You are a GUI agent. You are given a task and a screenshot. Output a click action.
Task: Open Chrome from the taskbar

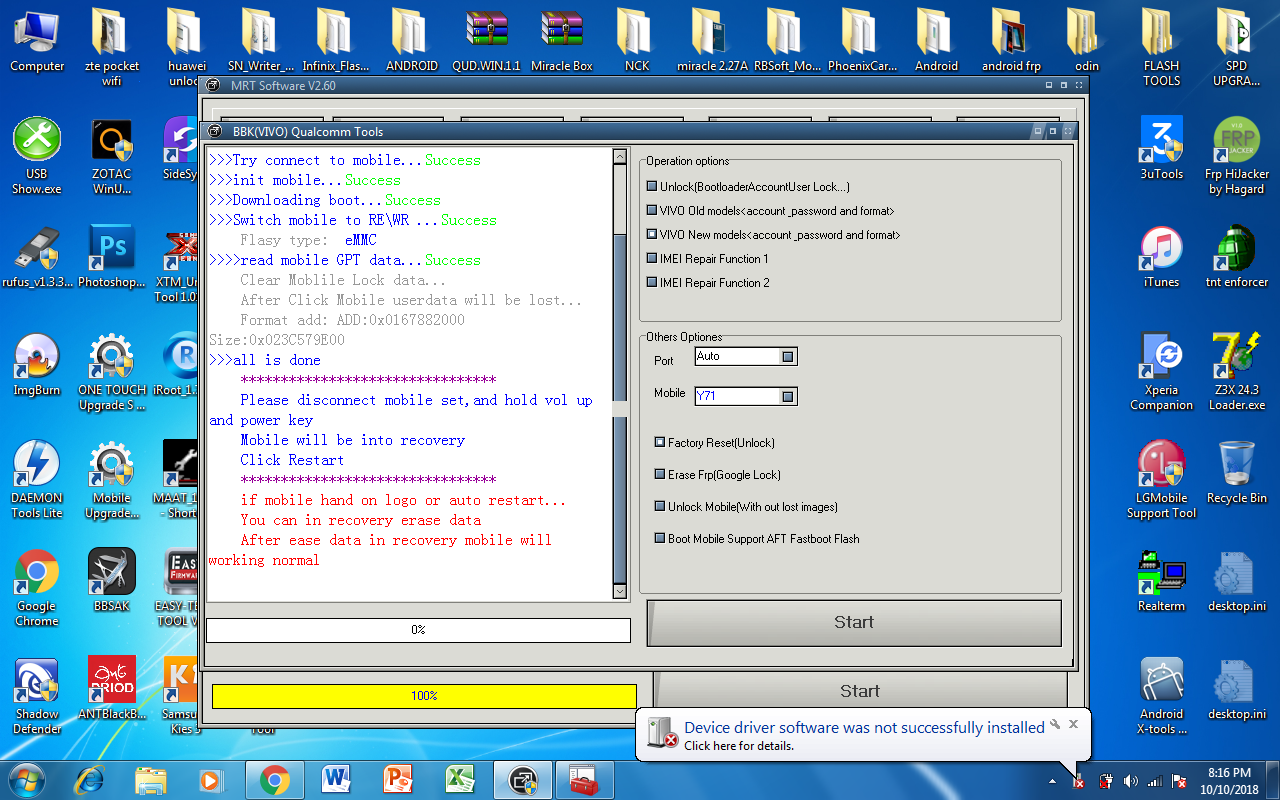(274, 779)
